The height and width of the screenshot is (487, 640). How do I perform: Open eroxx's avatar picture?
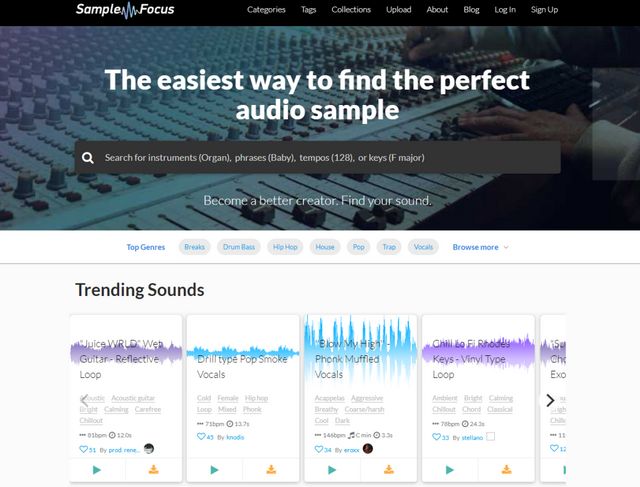point(368,449)
